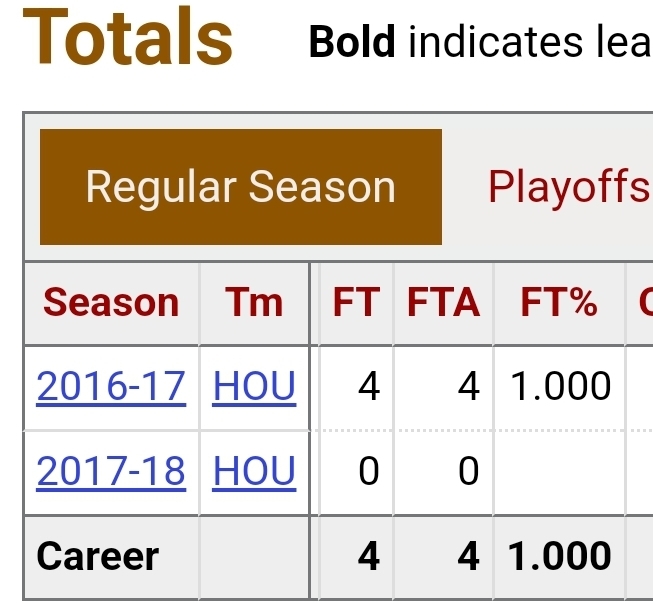653x604 pixels.
Task: Open the 2016-17 season link
Action: [111, 387]
